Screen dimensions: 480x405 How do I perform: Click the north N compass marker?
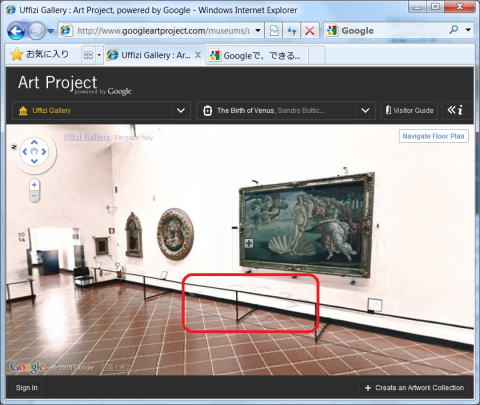[14, 147]
